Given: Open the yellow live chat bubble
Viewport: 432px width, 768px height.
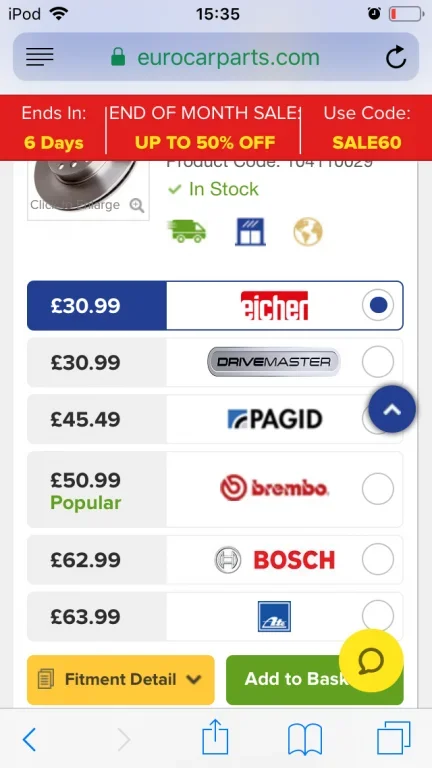Looking at the screenshot, I should tap(371, 661).
